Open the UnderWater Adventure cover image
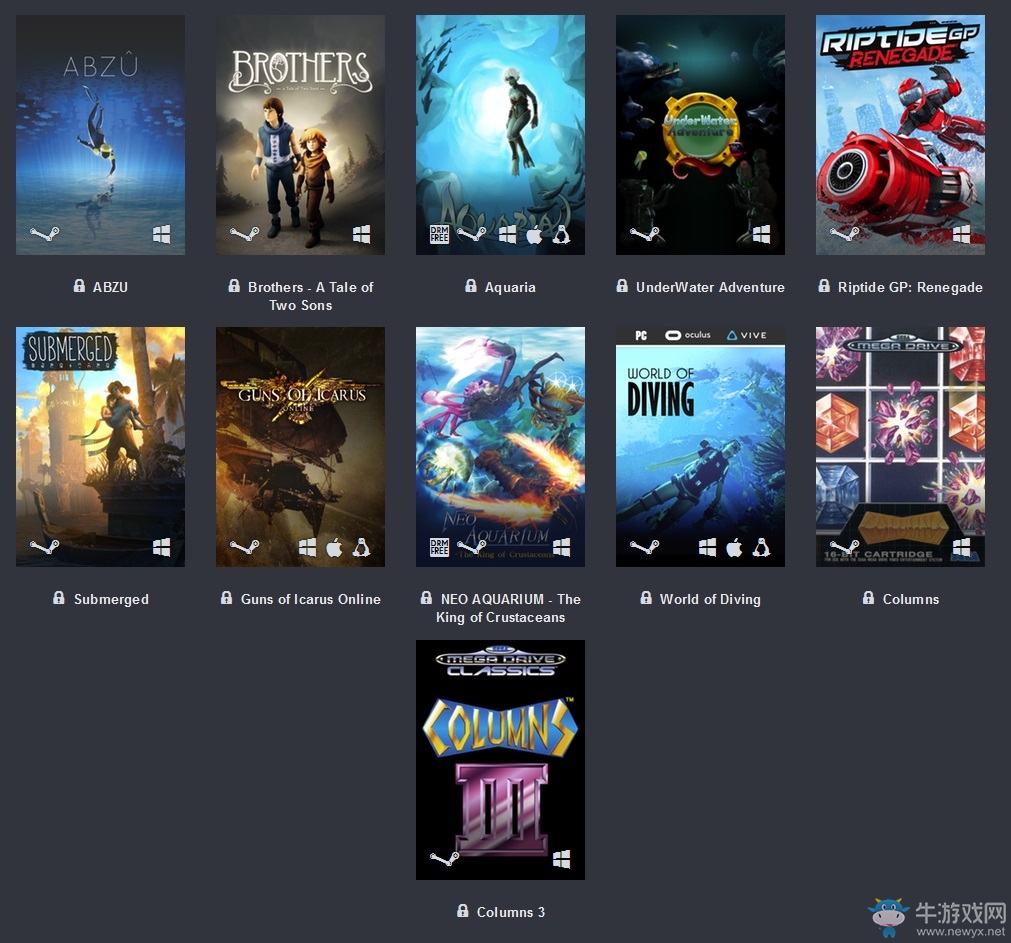1011x943 pixels. click(x=700, y=135)
